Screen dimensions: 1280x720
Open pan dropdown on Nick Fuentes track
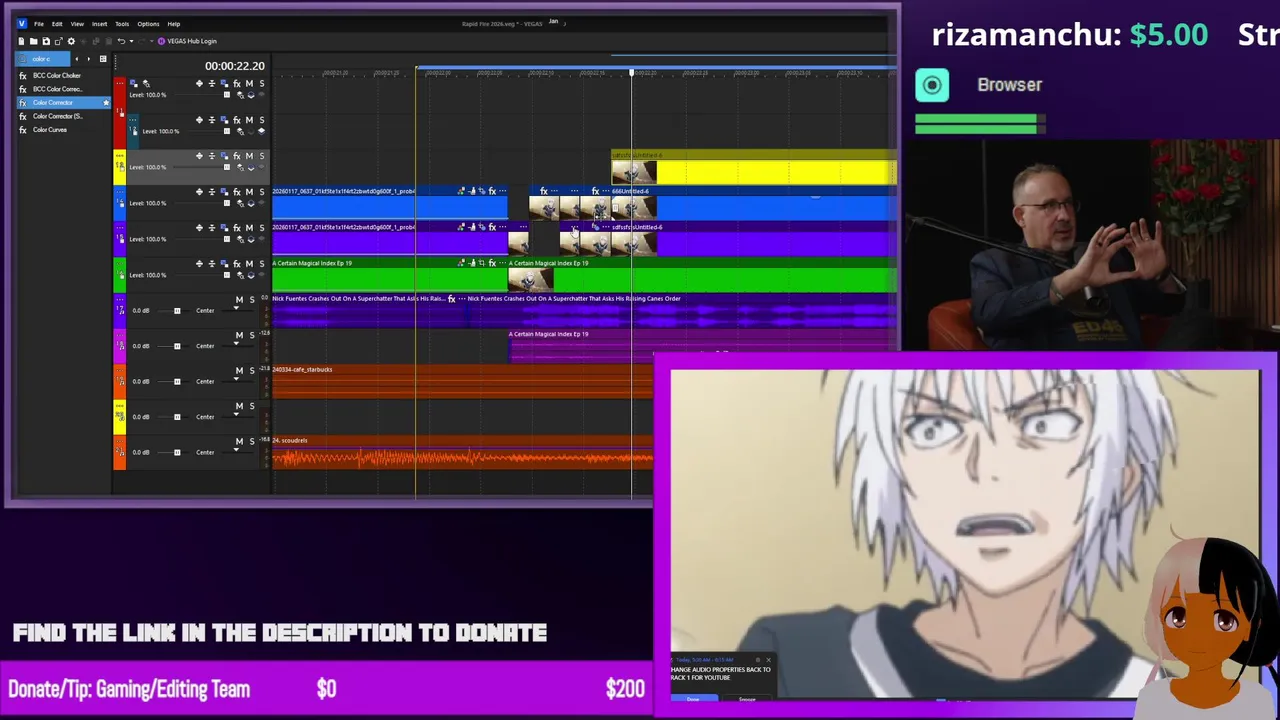[236, 310]
